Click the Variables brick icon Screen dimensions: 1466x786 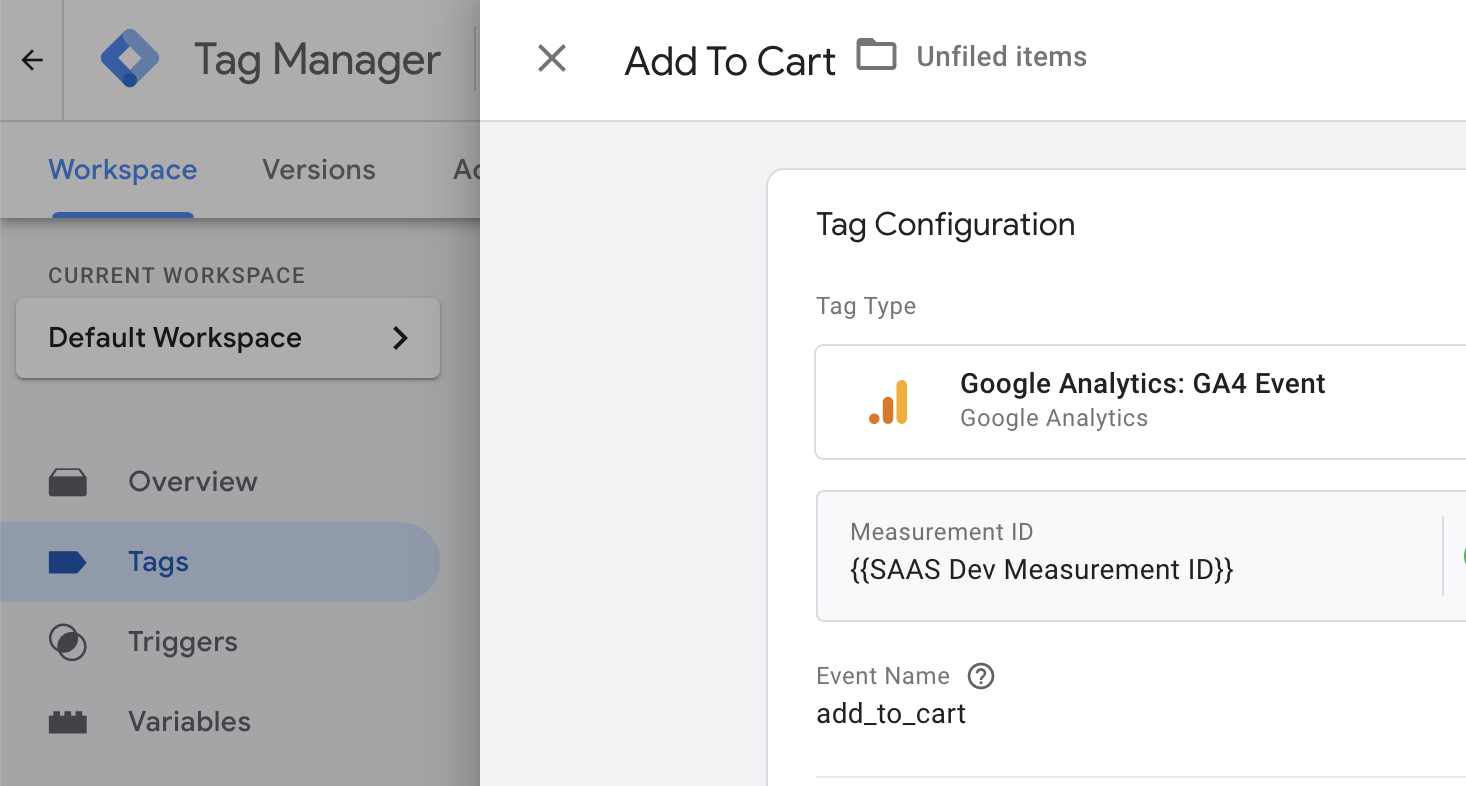click(x=68, y=722)
